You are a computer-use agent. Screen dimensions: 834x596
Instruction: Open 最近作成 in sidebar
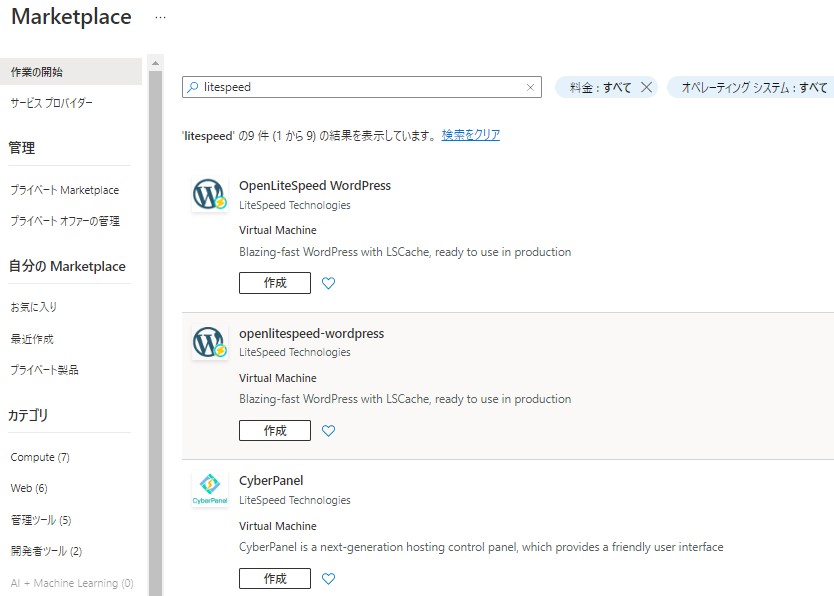[x=32, y=339]
